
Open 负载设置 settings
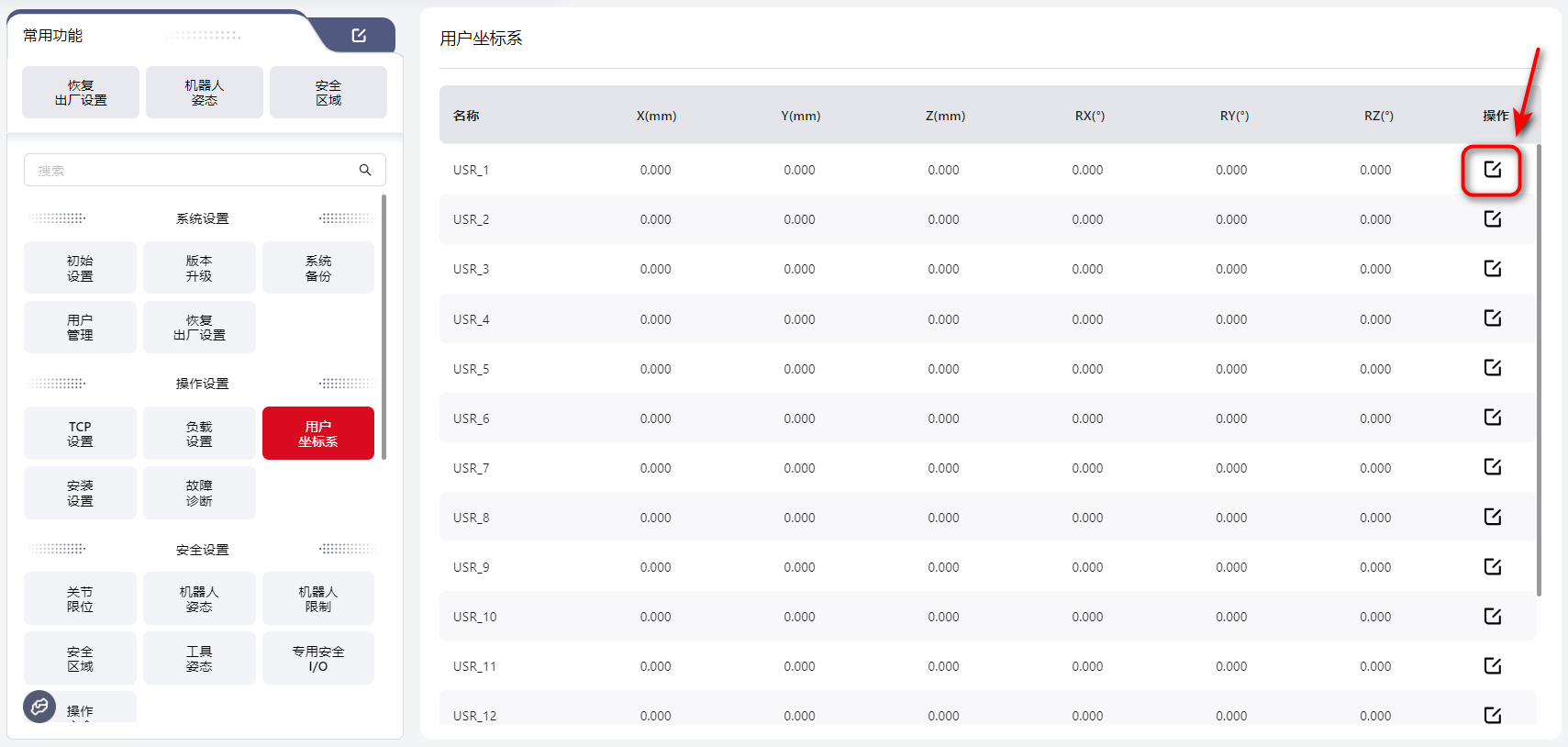pyautogui.click(x=199, y=433)
